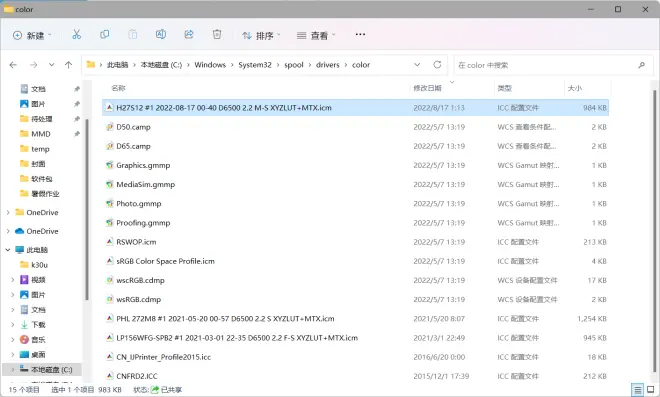Switch to large icons view in status bar

coord(651,389)
